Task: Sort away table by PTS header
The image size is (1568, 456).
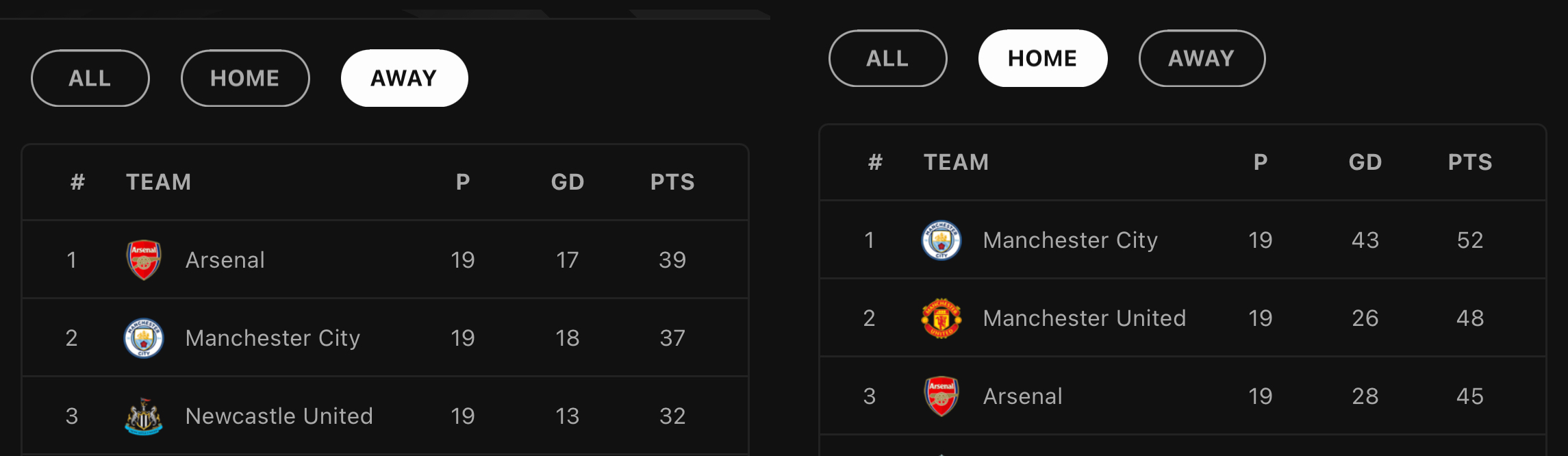Action: coord(672,181)
